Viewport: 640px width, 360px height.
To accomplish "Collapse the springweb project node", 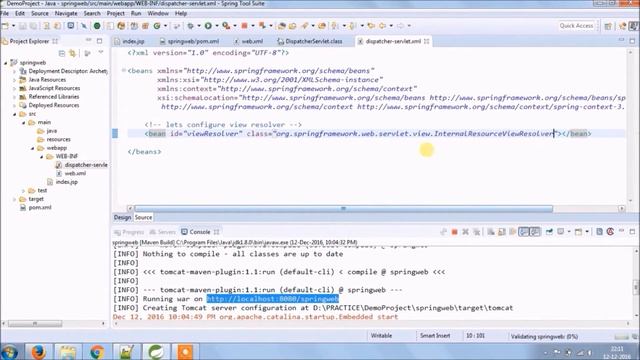I will click(x=6, y=63).
